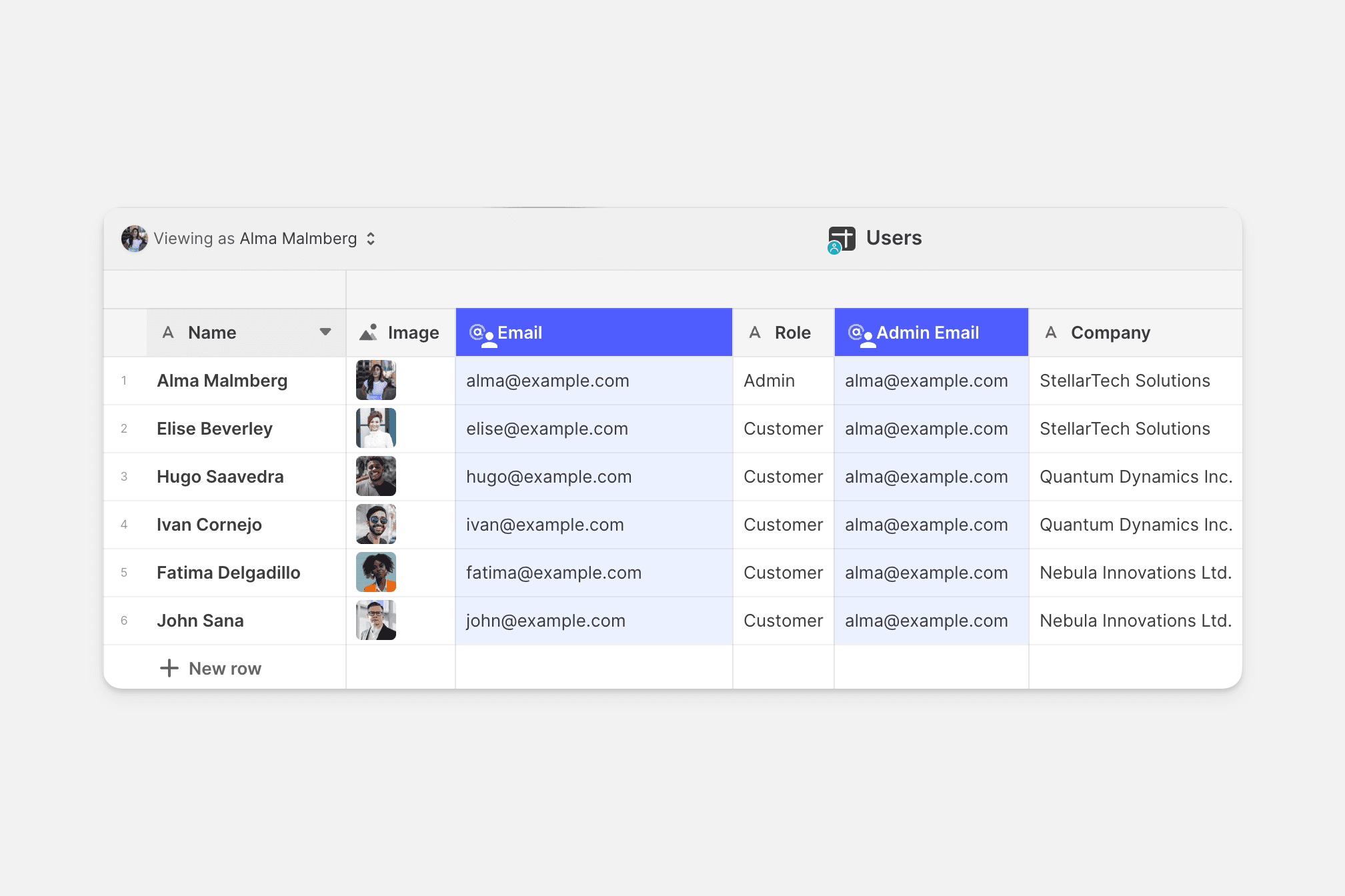
Task: Click the text type icon beside Name header
Action: 168,332
